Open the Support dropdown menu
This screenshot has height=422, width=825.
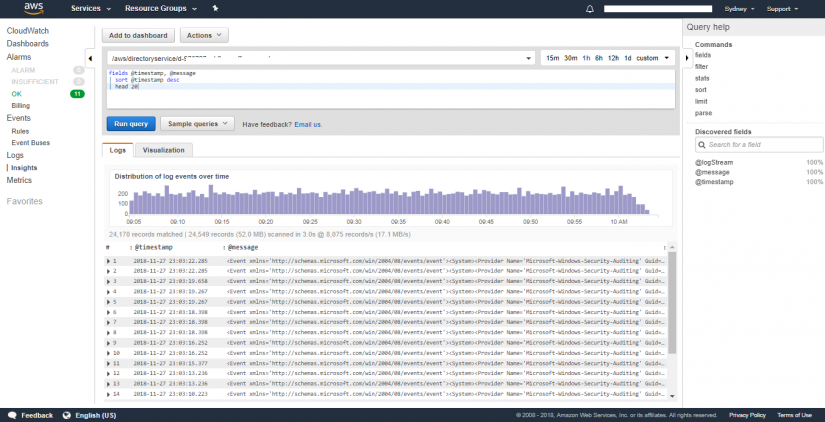[x=782, y=8]
